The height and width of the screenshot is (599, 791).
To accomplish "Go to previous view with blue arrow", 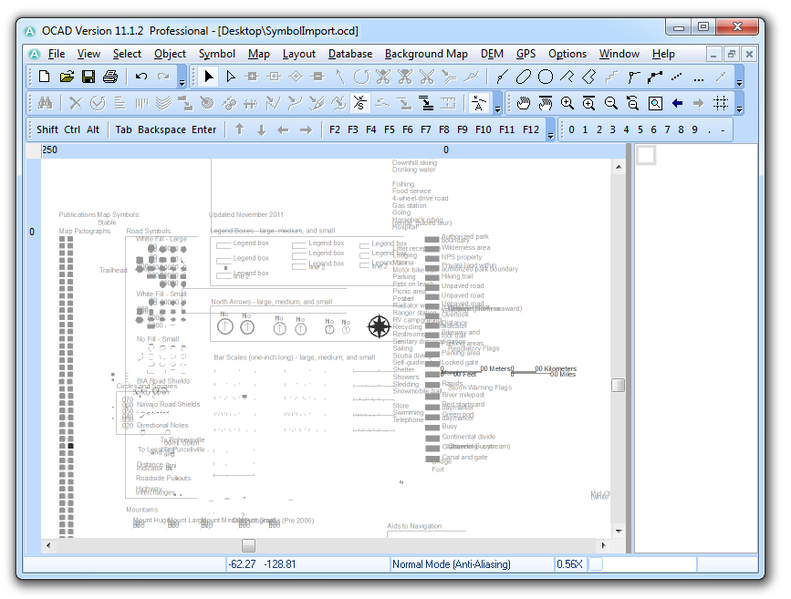I will click(x=677, y=103).
